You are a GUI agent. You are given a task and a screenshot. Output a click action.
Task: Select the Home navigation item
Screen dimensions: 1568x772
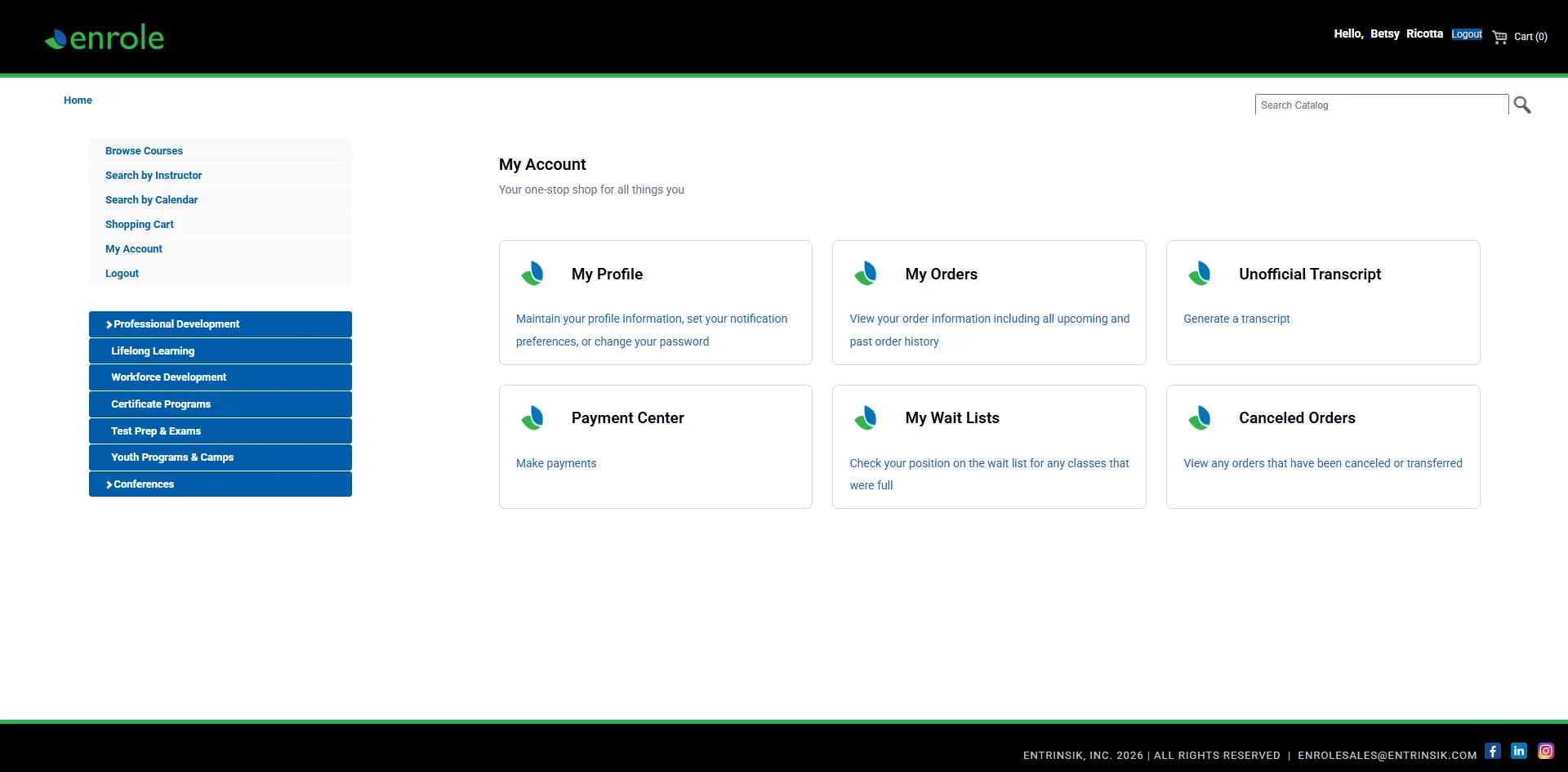click(78, 100)
